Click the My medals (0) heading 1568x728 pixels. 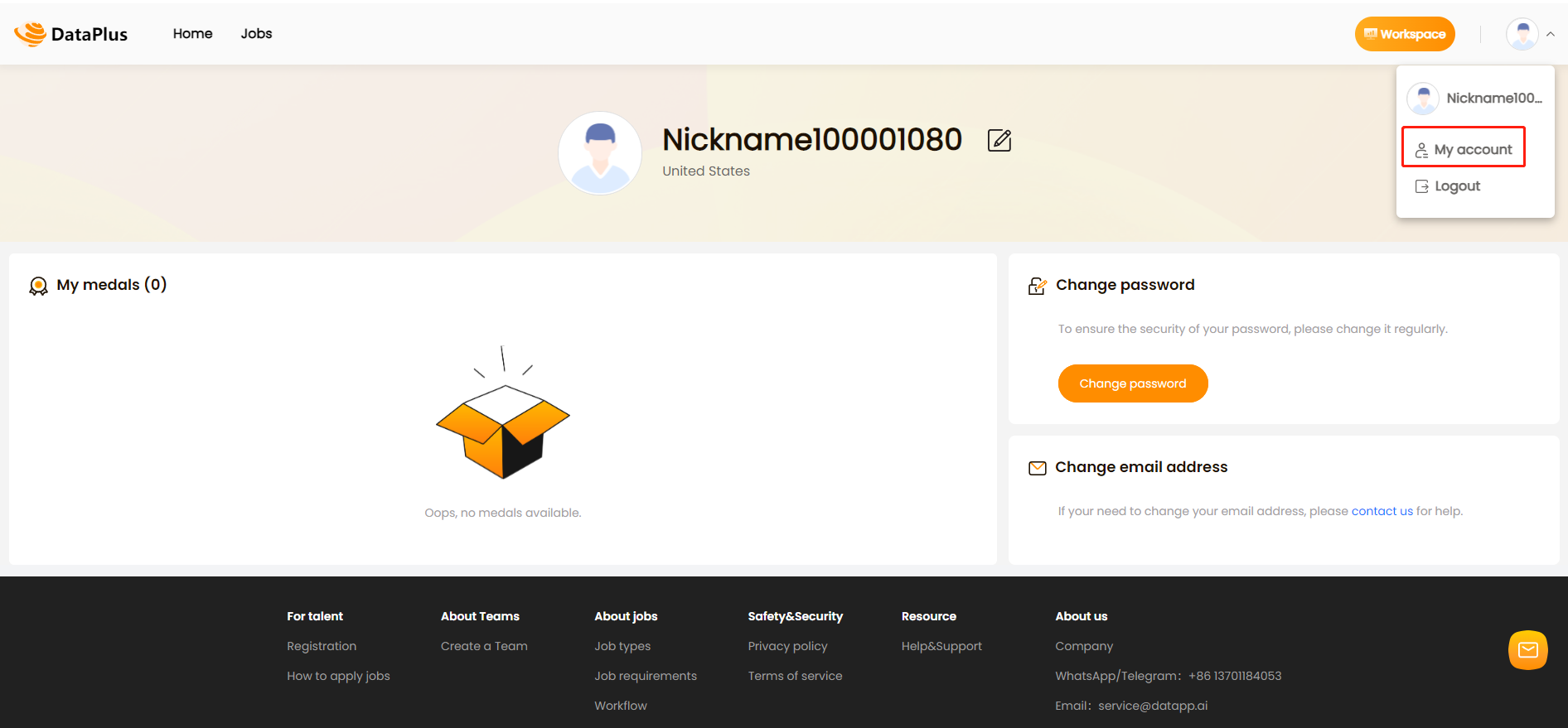tap(112, 285)
